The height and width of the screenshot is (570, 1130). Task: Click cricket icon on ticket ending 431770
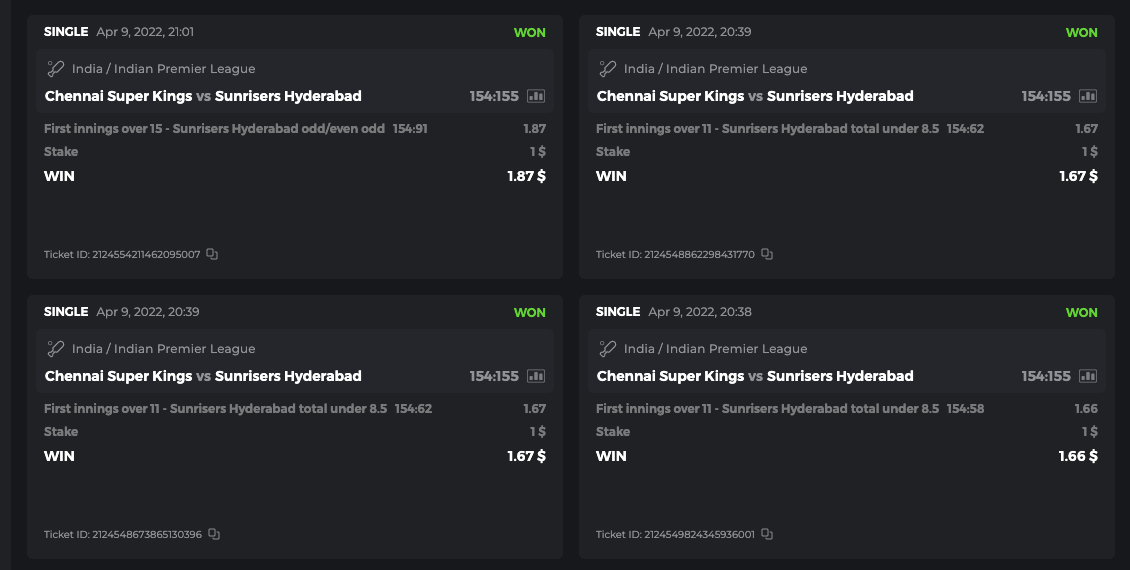coord(608,69)
